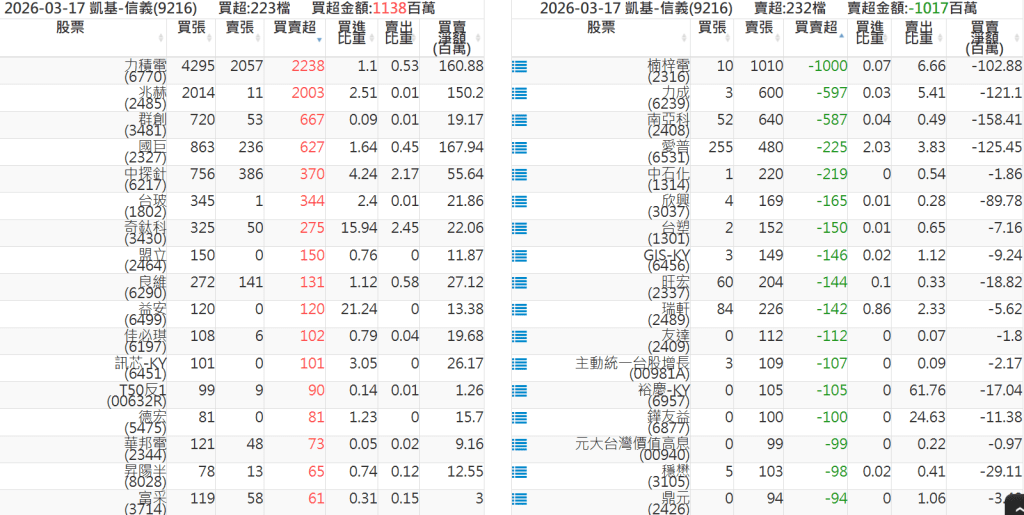This screenshot has width=1024, height=515.
Task: Click the list icon beside GIS-KY (6456)
Action: point(519,256)
